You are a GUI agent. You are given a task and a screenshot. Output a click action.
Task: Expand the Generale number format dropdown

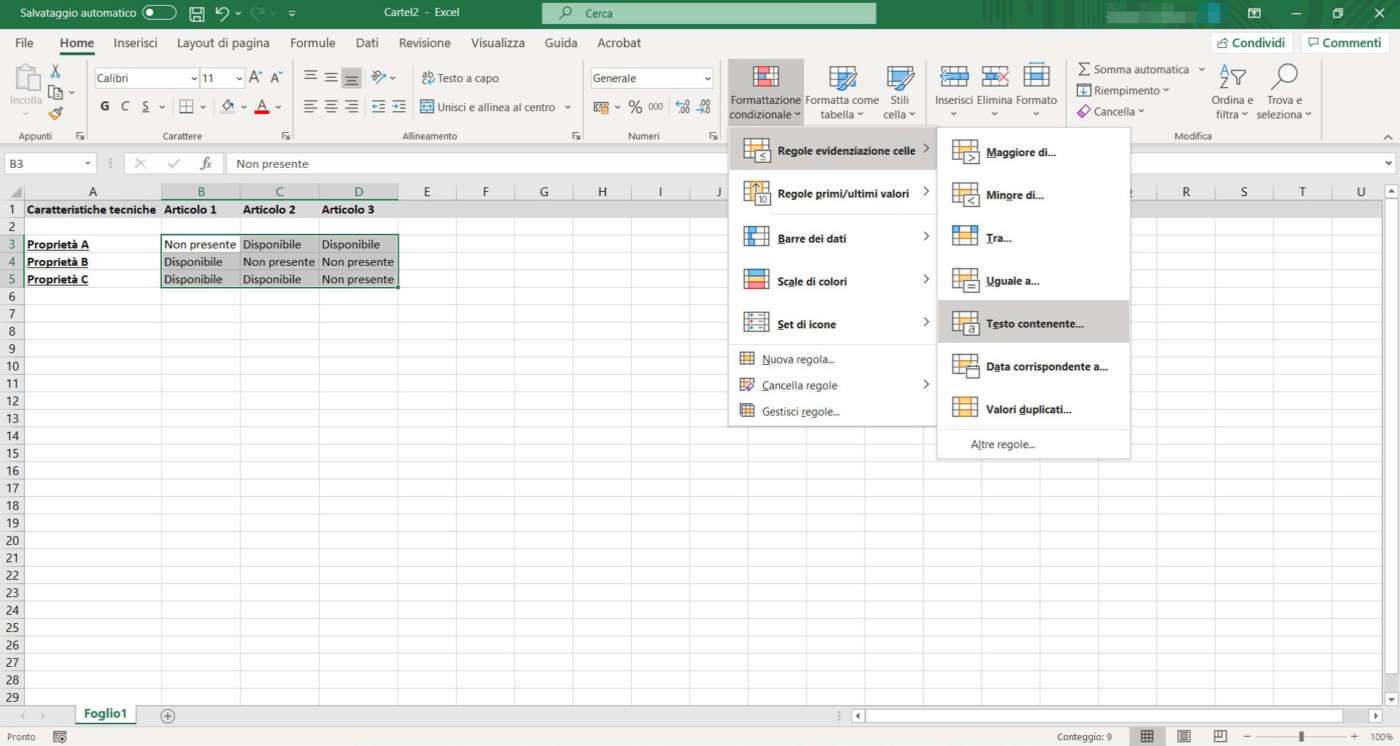(707, 78)
